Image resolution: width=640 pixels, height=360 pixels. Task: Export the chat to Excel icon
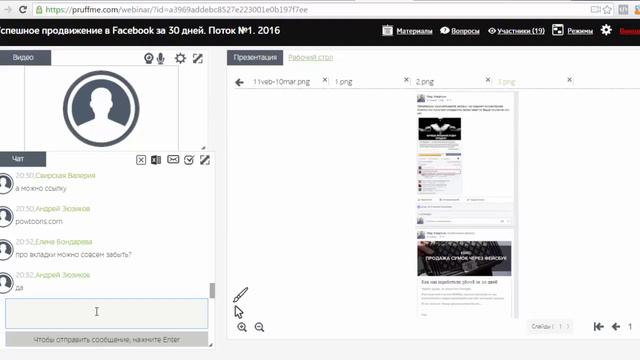(156, 160)
